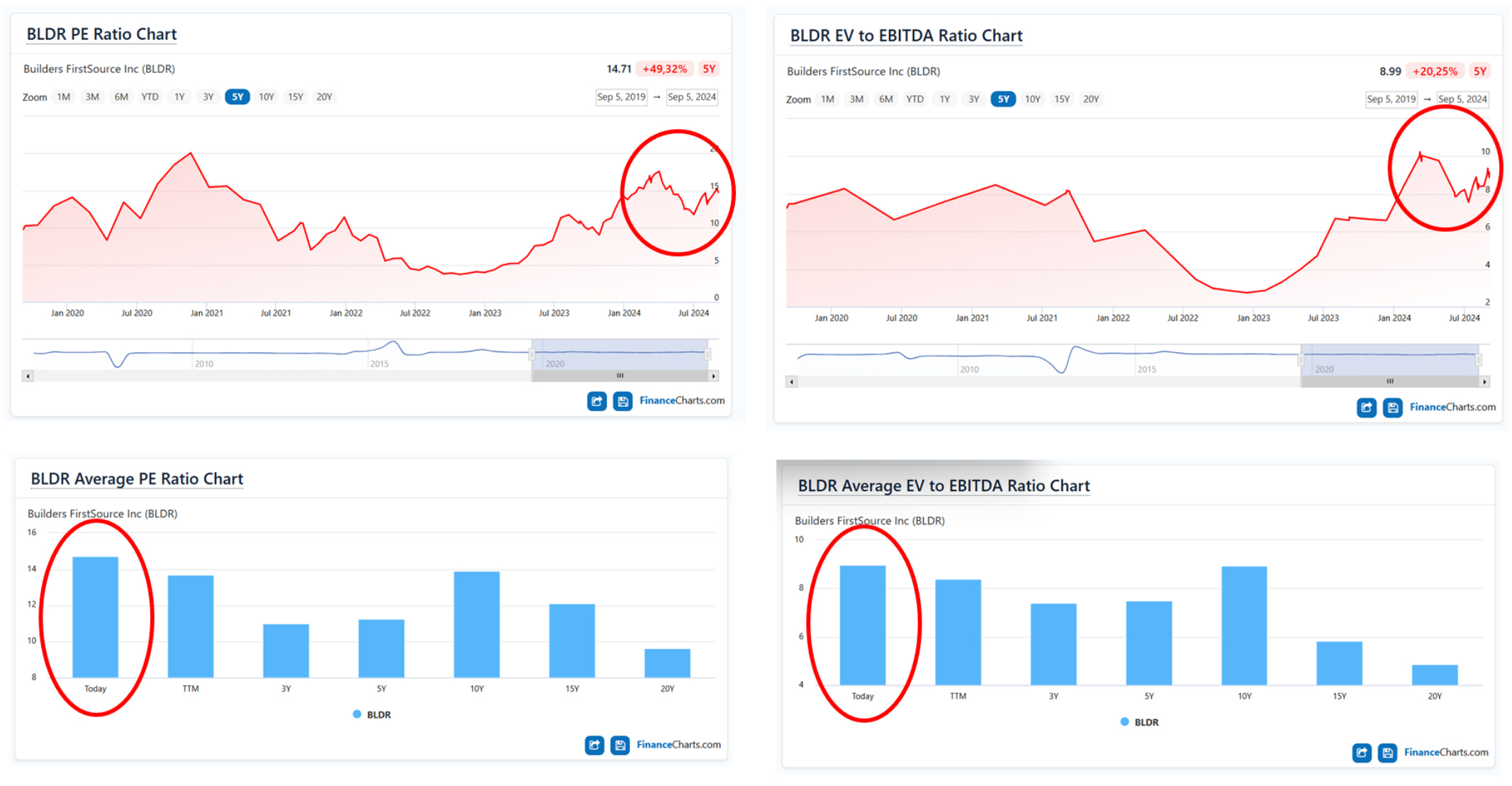Click end date field in EV to EBITDA chart
Image resolution: width=1512 pixels, height=786 pixels.
pyautogui.click(x=1462, y=99)
